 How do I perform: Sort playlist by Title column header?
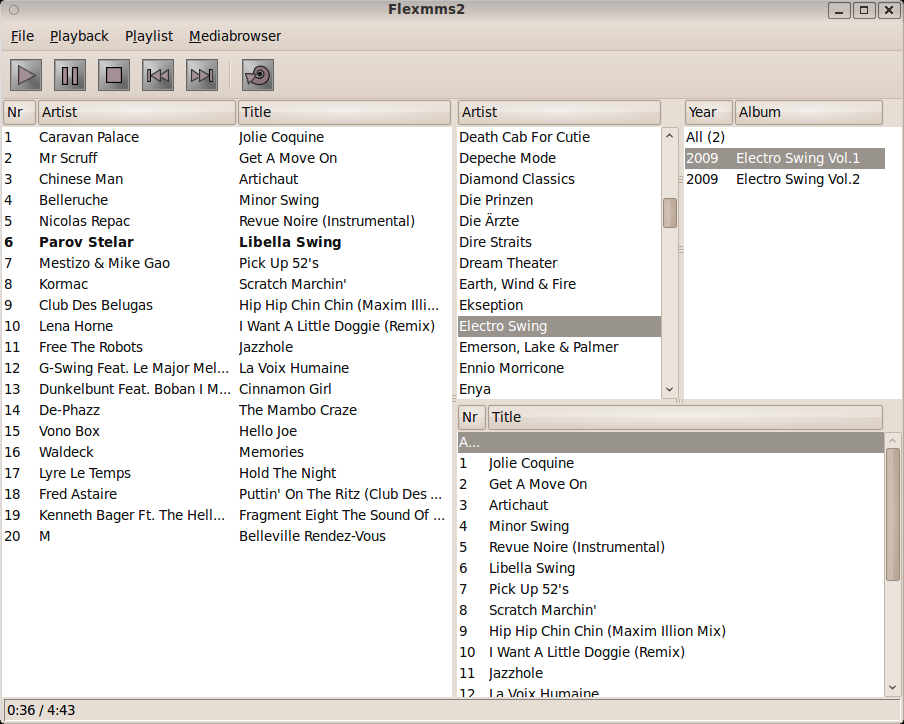tap(344, 112)
